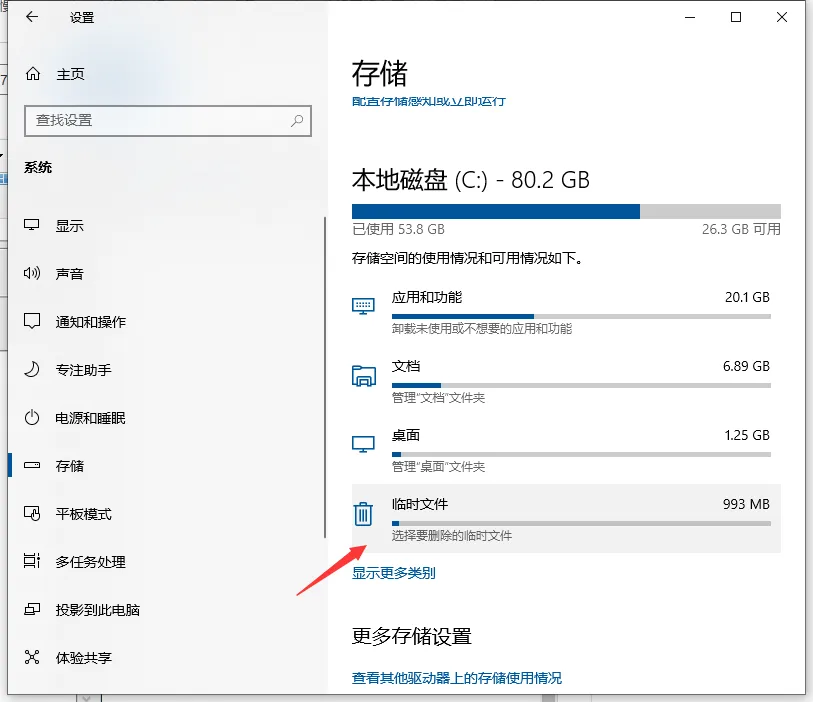This screenshot has height=702, width=813.
Task: Click the Focus assist (专注助手) moon icon
Action: (x=32, y=370)
